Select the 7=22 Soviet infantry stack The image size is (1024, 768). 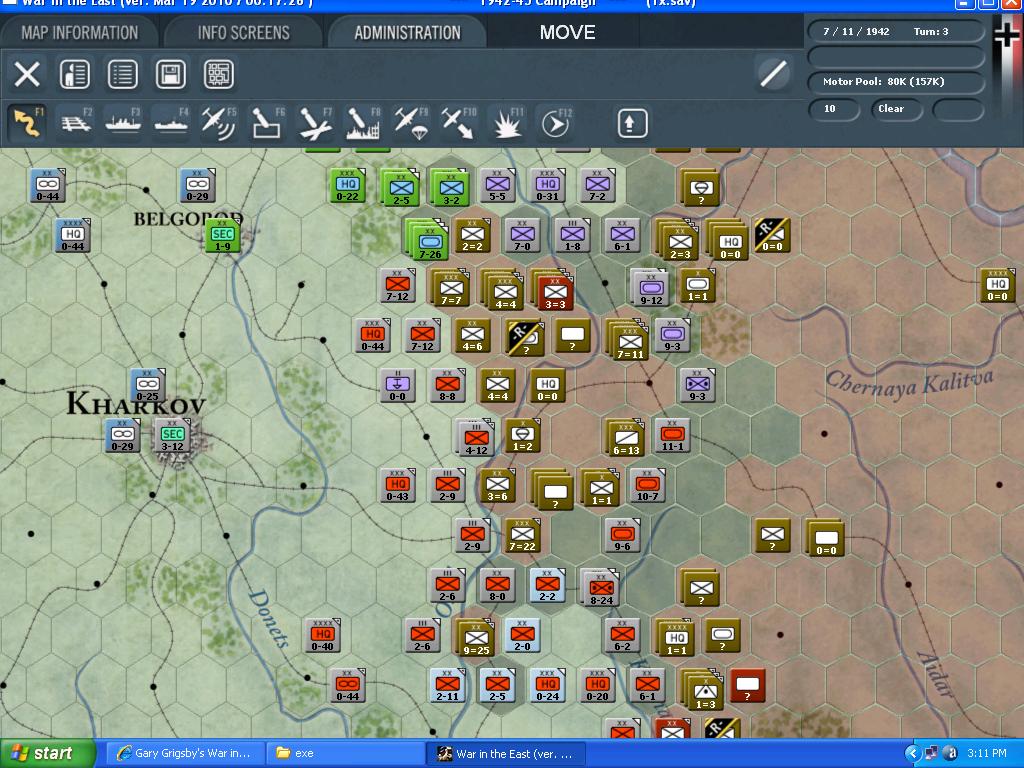click(522, 536)
